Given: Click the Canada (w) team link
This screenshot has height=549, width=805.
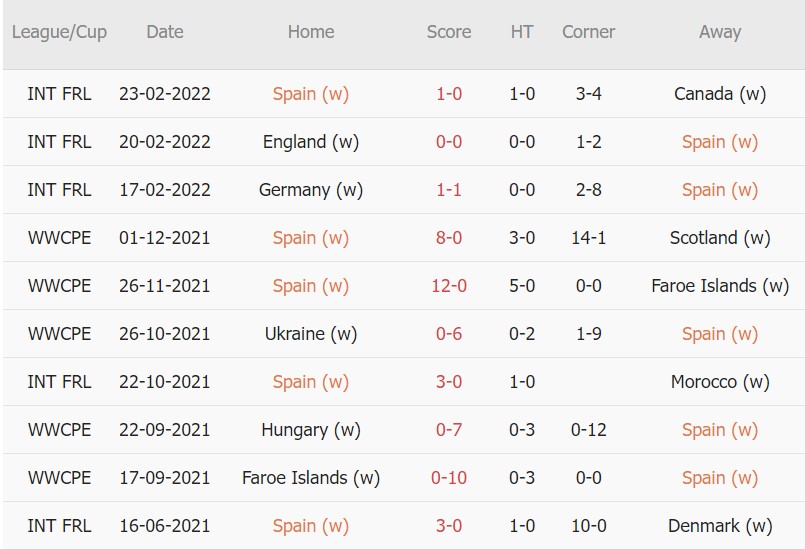Looking at the screenshot, I should click(x=719, y=94).
